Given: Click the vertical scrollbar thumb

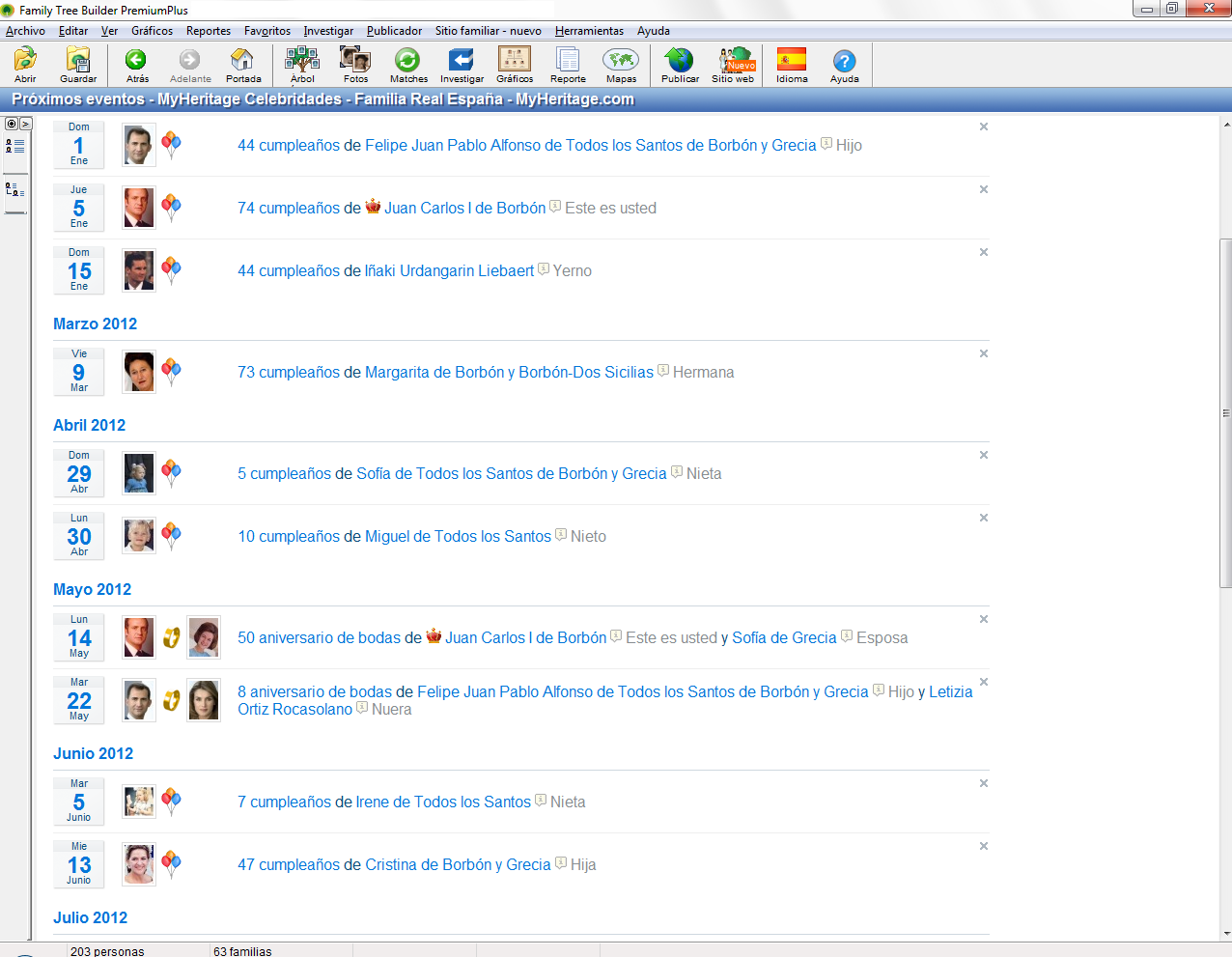Looking at the screenshot, I should pyautogui.click(x=1226, y=413).
